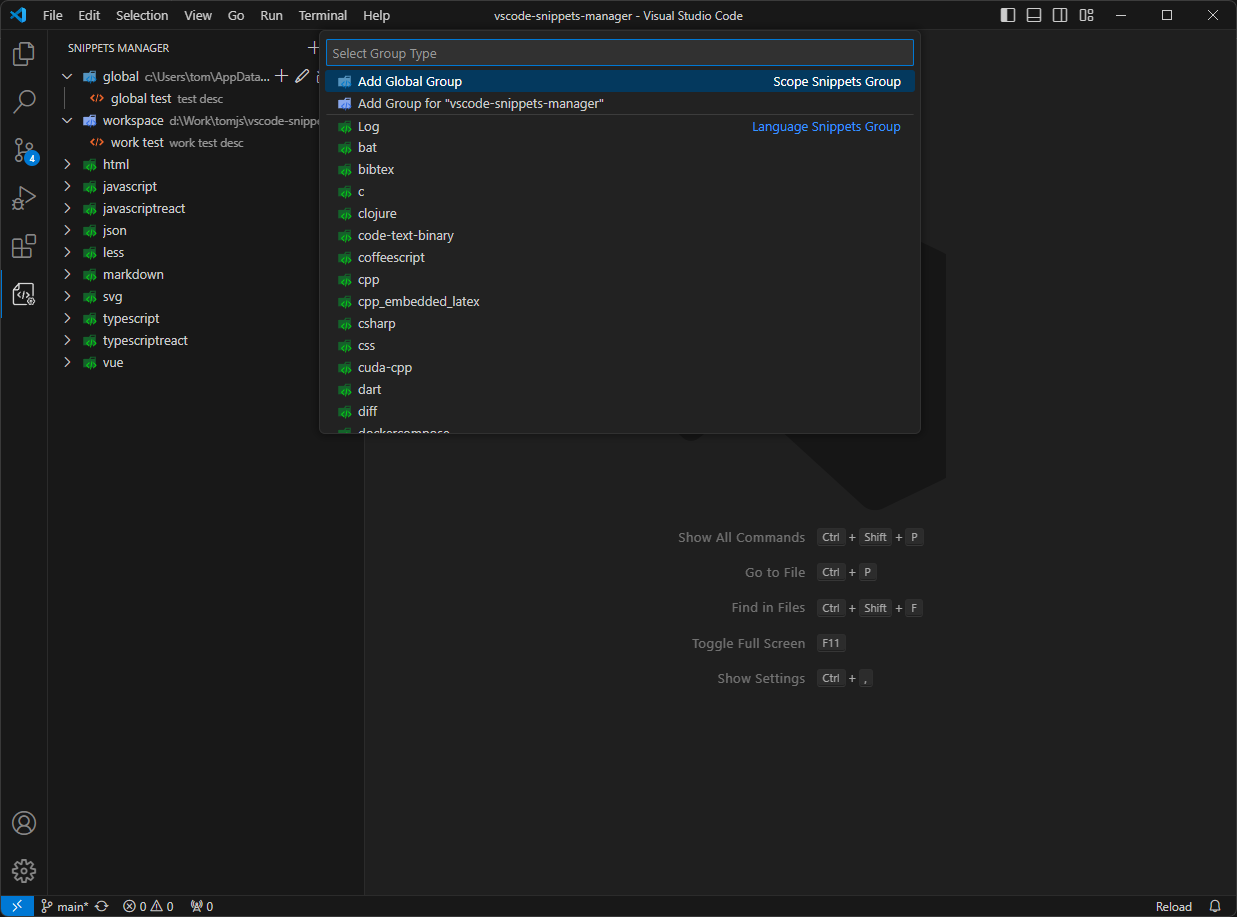Open the Search view in activity bar
Image resolution: width=1237 pixels, height=917 pixels.
pos(24,102)
